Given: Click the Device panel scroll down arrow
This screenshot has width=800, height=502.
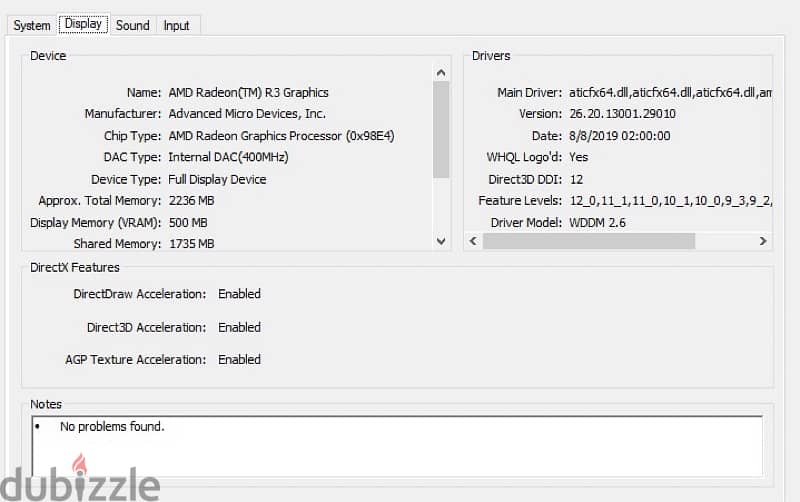Looking at the screenshot, I should pos(441,241).
